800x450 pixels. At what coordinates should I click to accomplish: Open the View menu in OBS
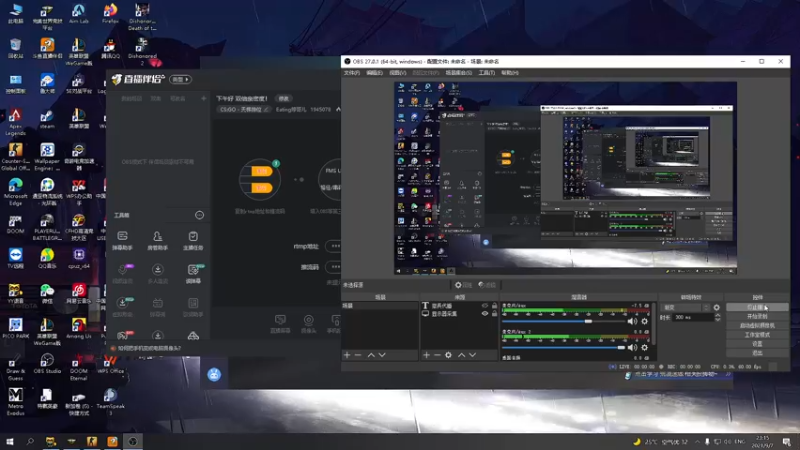(x=397, y=73)
